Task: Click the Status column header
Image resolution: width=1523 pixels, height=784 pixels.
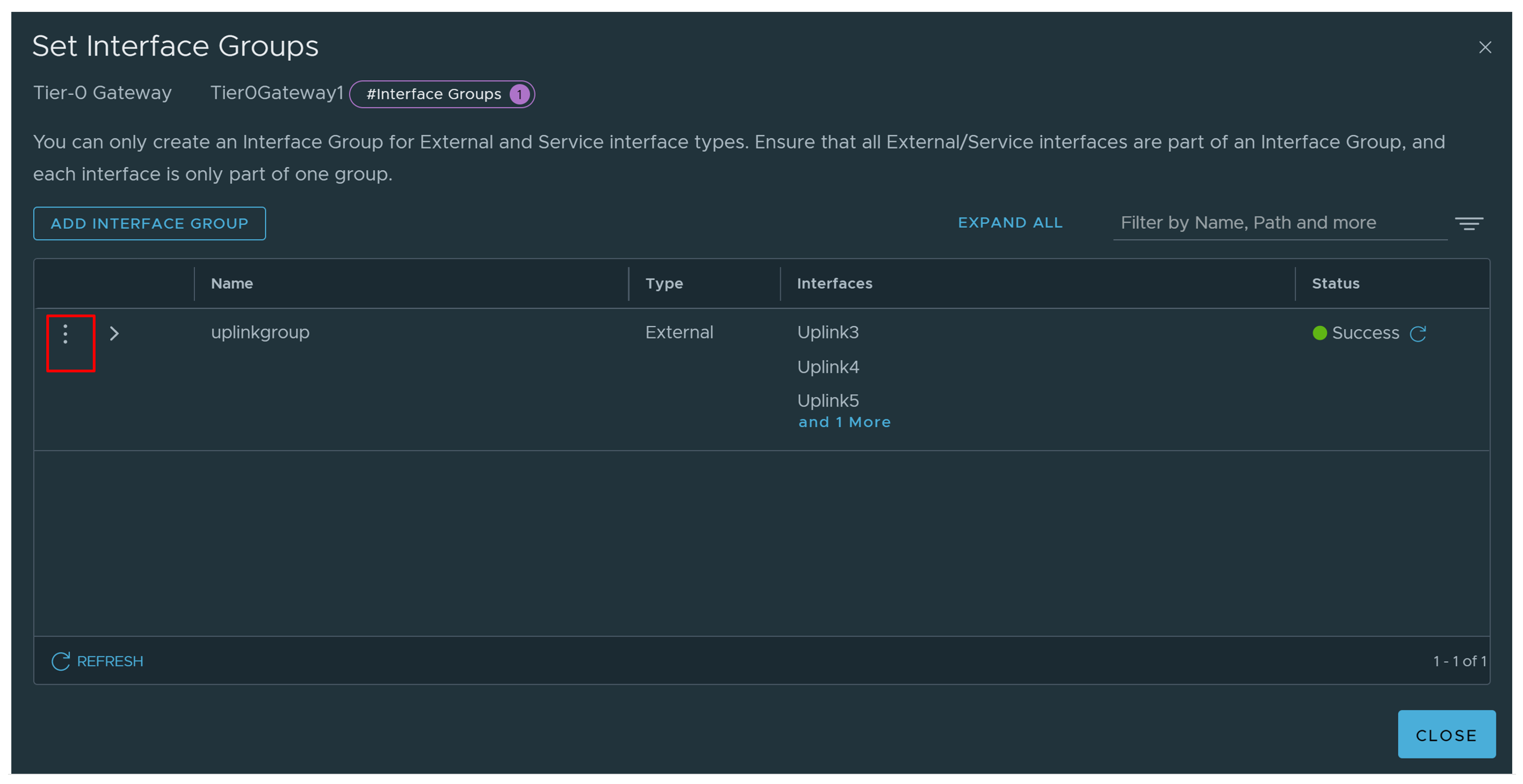Action: (x=1335, y=284)
